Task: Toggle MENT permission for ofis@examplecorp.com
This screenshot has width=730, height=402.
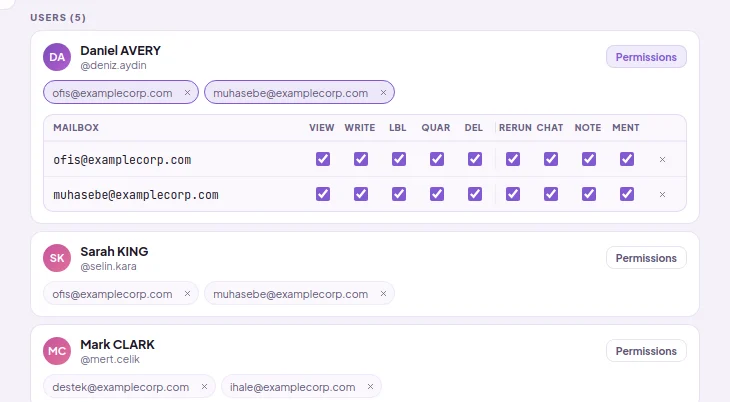Action: (627, 159)
